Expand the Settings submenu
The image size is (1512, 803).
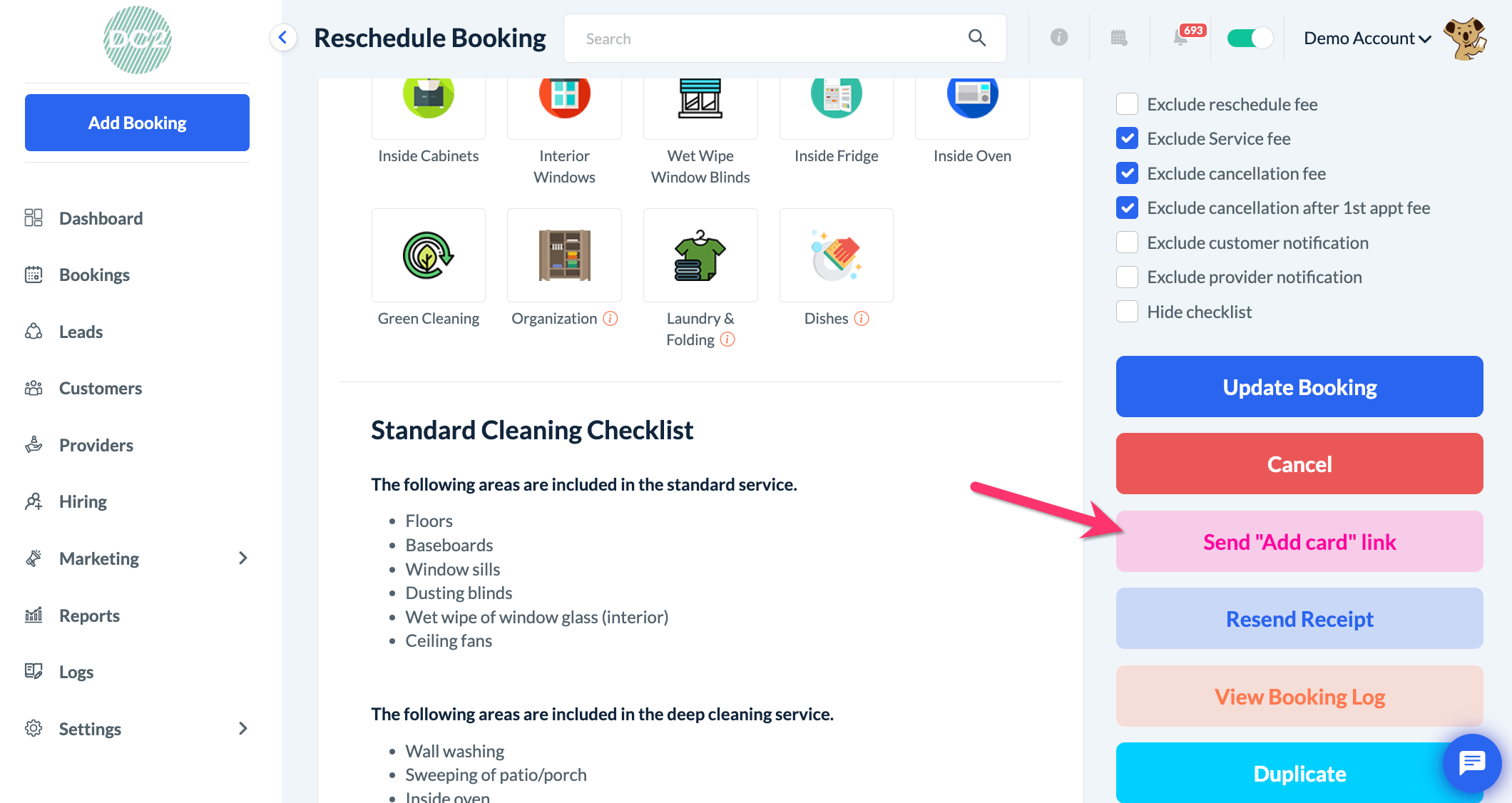point(243,729)
